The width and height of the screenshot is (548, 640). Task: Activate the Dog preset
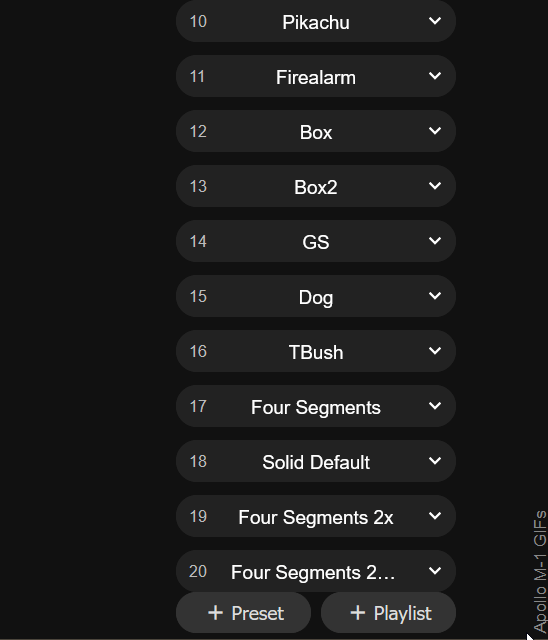pos(316,297)
